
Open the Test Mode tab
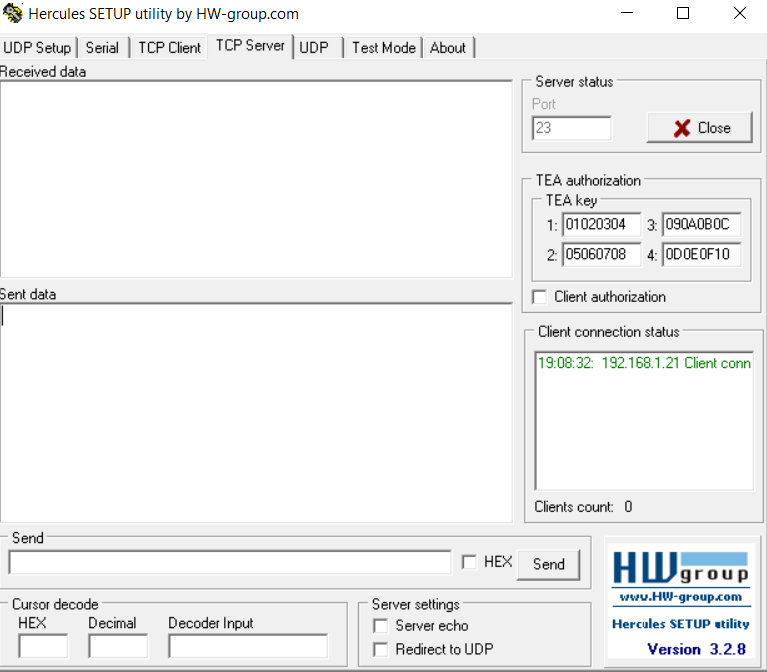pyautogui.click(x=383, y=48)
